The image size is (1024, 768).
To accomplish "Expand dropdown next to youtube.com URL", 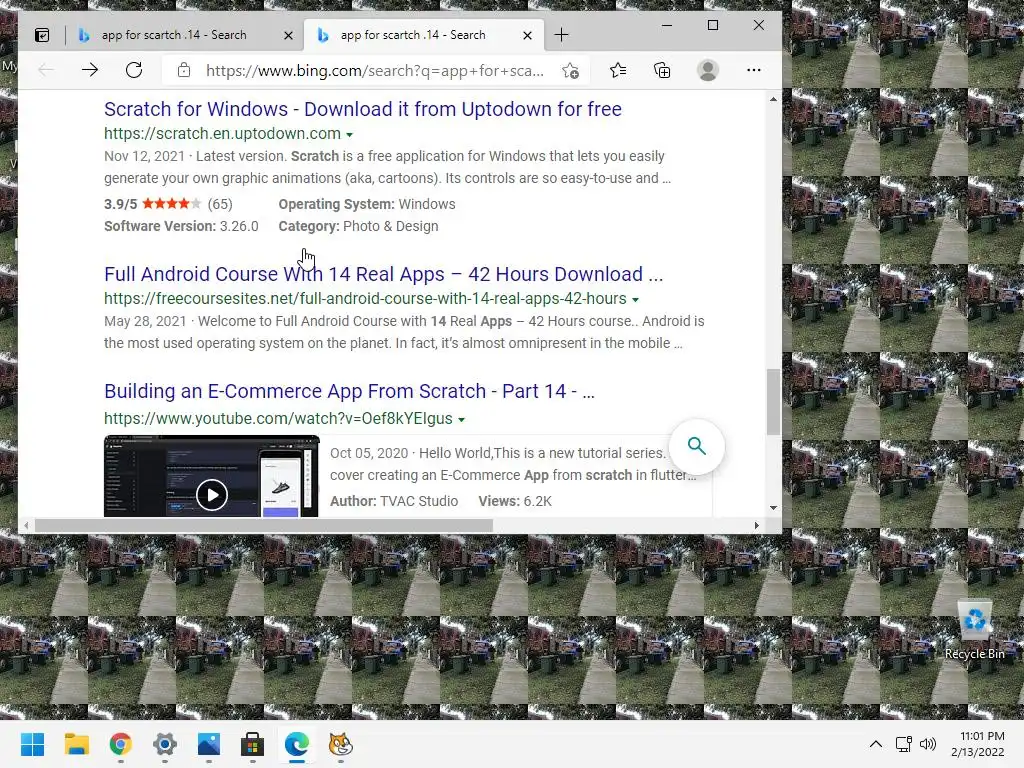I will [461, 420].
